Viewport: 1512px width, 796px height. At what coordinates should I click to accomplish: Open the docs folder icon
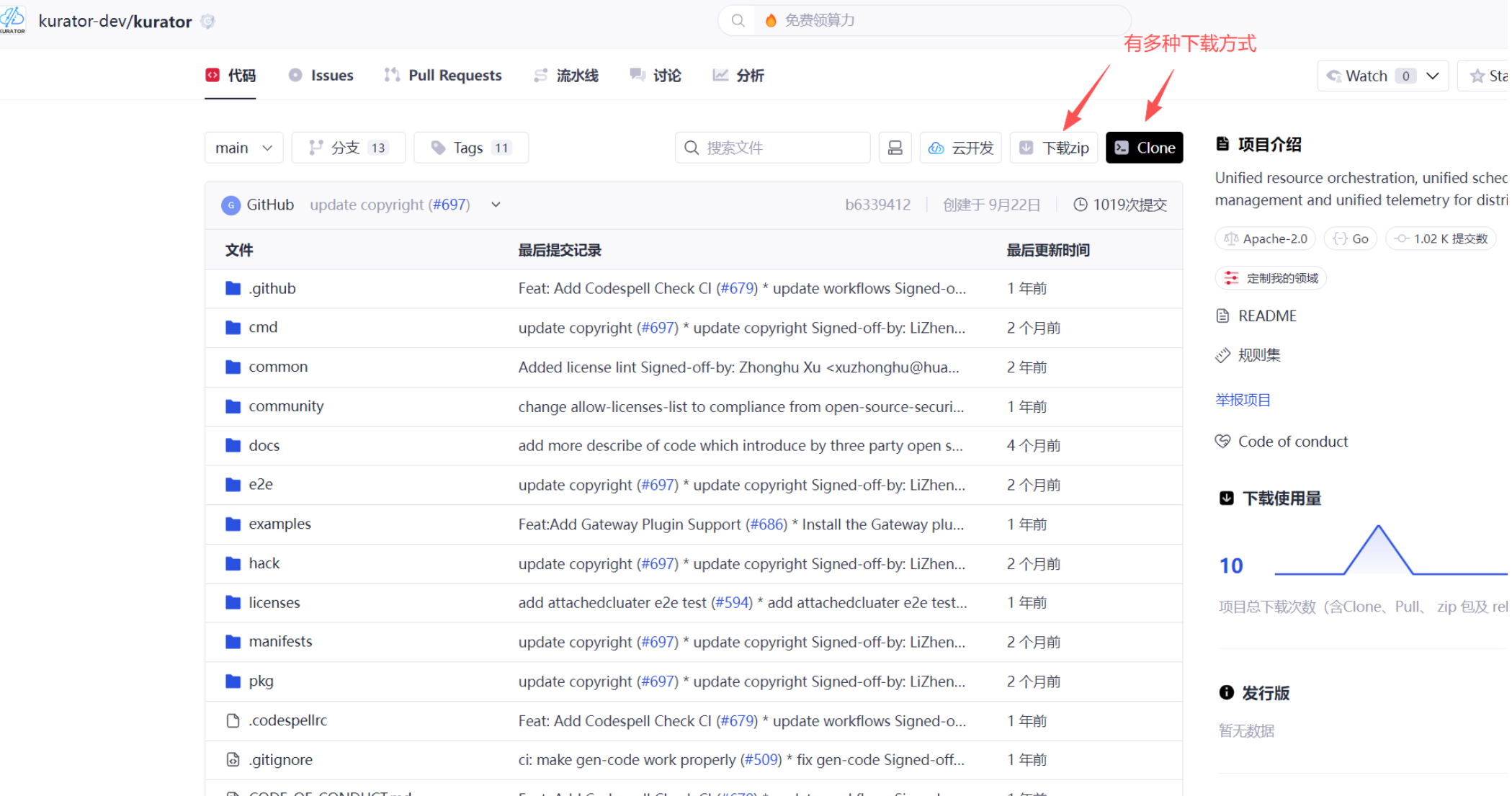pos(233,445)
